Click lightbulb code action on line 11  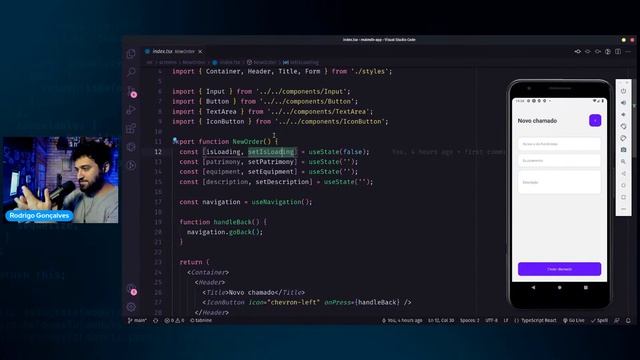point(175,140)
